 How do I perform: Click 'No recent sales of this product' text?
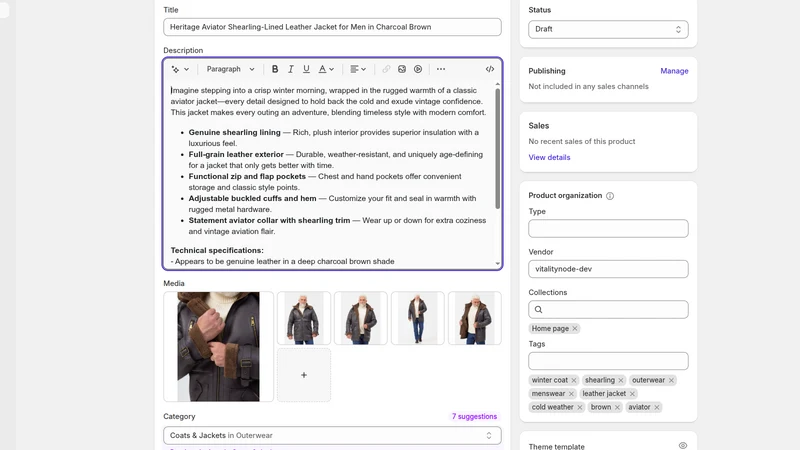582,142
